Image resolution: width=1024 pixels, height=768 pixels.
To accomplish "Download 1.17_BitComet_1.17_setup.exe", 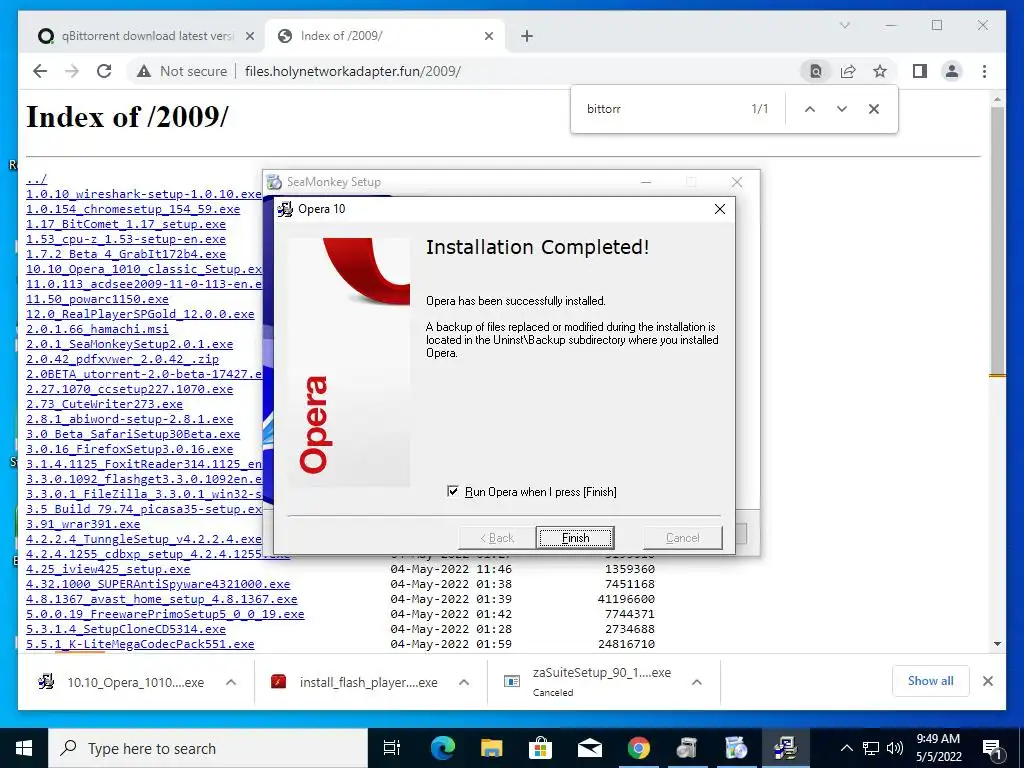I will pos(126,224).
